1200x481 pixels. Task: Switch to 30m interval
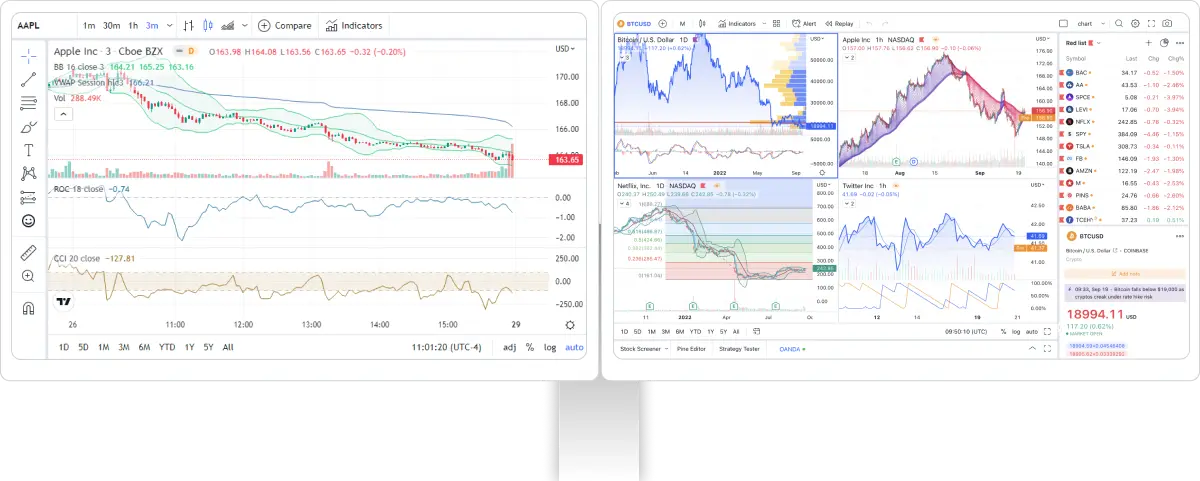tap(111, 25)
